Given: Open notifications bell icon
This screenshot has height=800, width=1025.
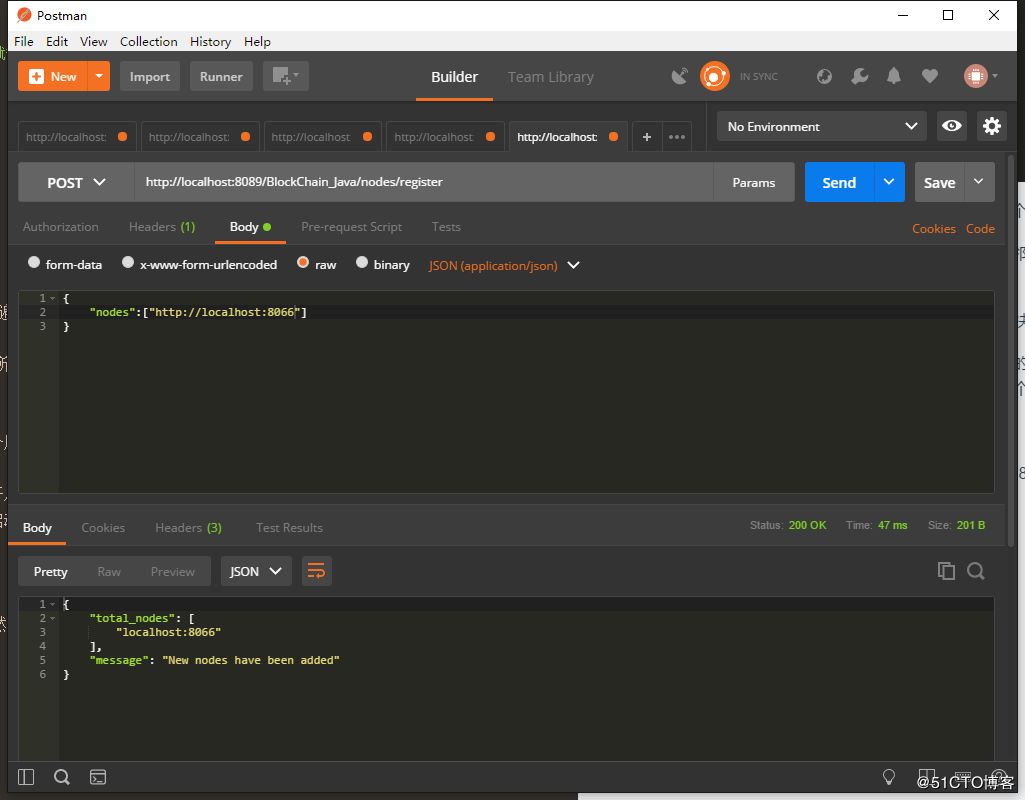Looking at the screenshot, I should point(894,76).
